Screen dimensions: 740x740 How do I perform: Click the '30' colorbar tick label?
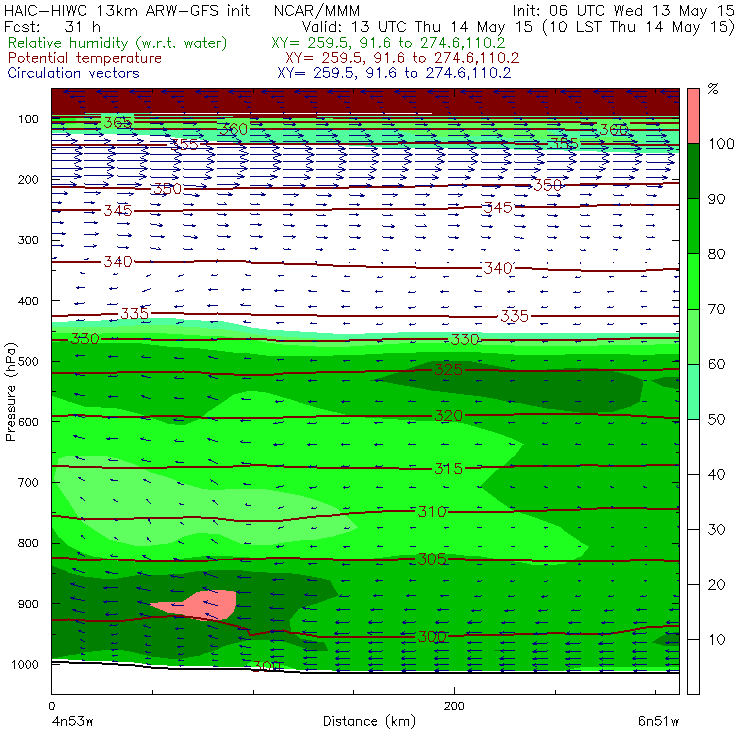click(716, 530)
